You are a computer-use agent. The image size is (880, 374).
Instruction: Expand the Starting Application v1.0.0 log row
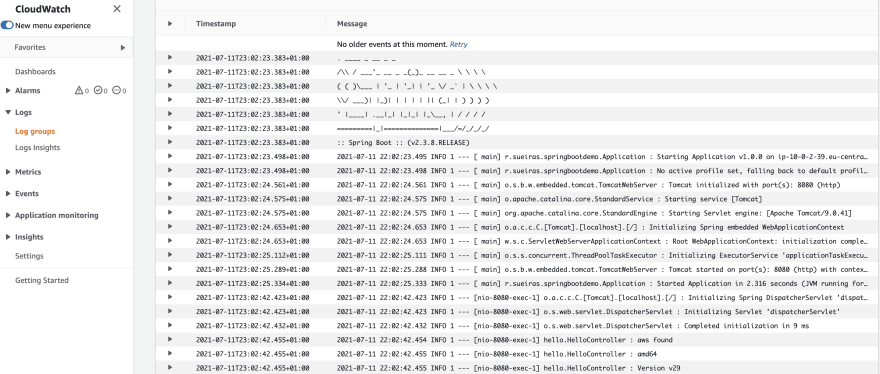169,156
